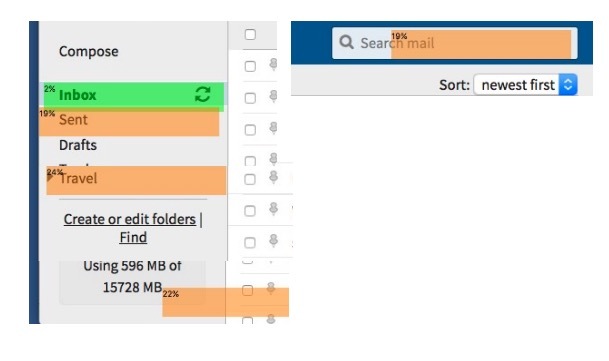Open the Sort newest first dropdown
The image size is (609, 361).
(525, 85)
